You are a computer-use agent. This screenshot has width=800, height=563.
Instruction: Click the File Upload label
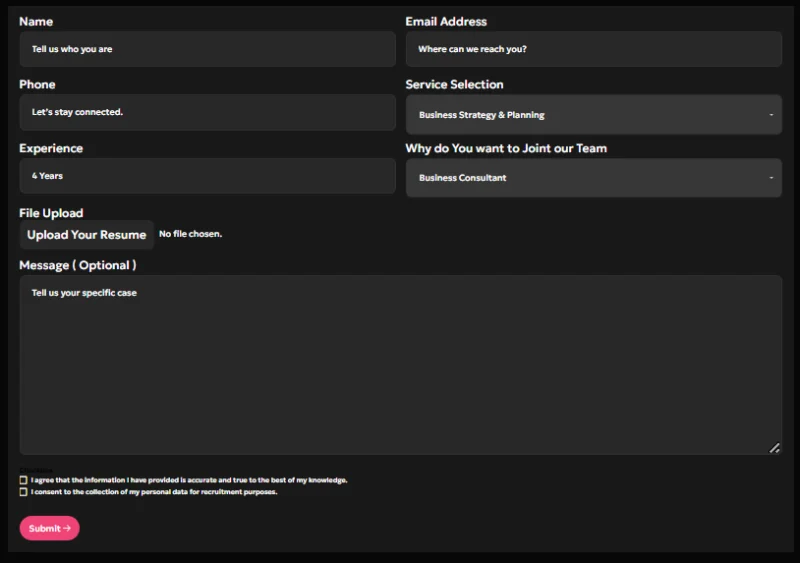[x=51, y=213]
